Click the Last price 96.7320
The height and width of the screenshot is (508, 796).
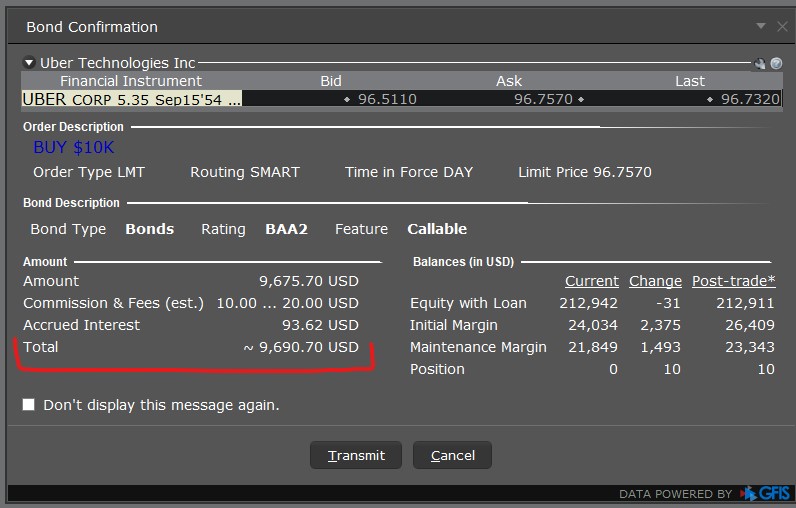click(750, 99)
